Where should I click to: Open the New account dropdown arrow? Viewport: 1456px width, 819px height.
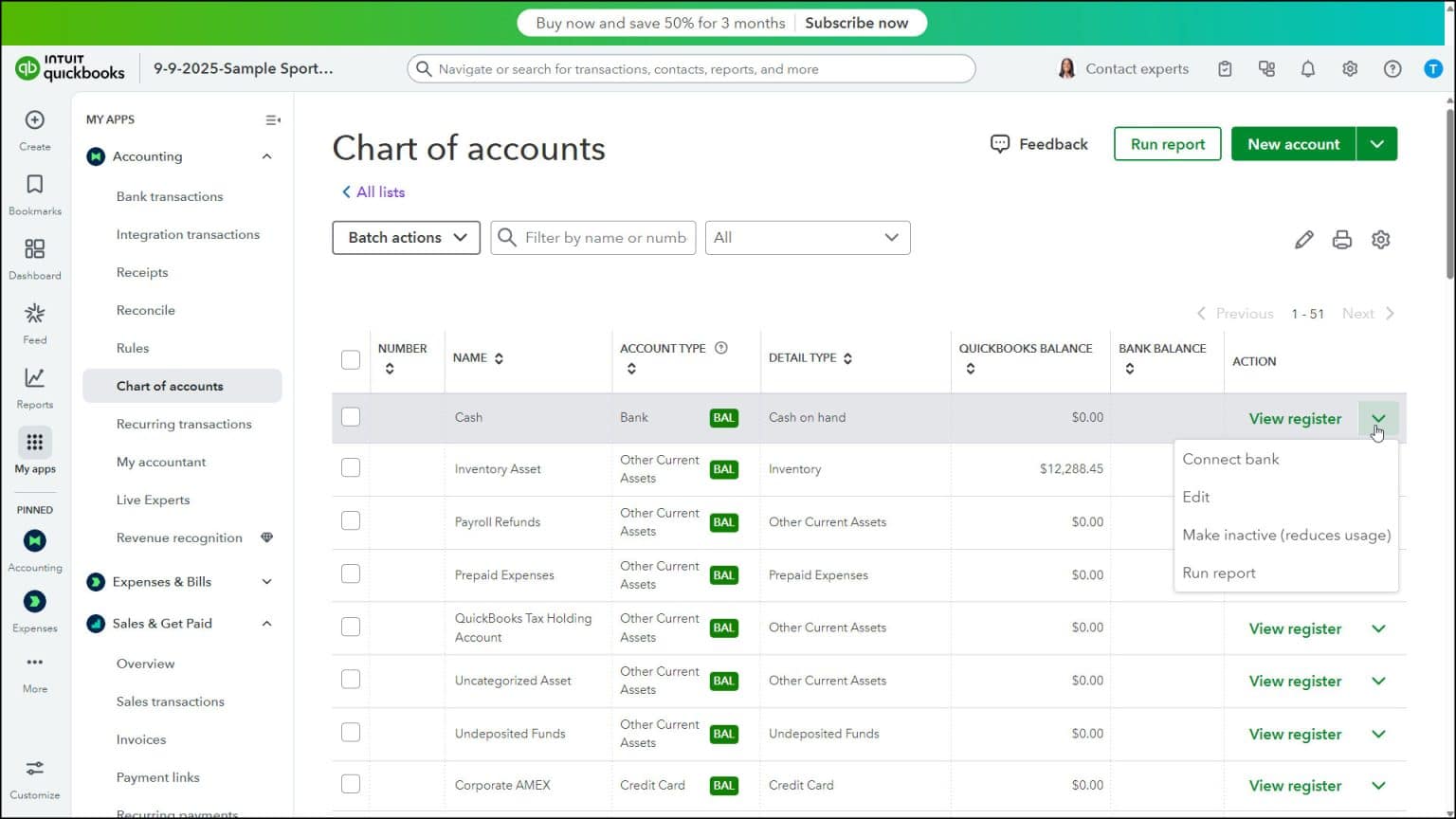1377,144
